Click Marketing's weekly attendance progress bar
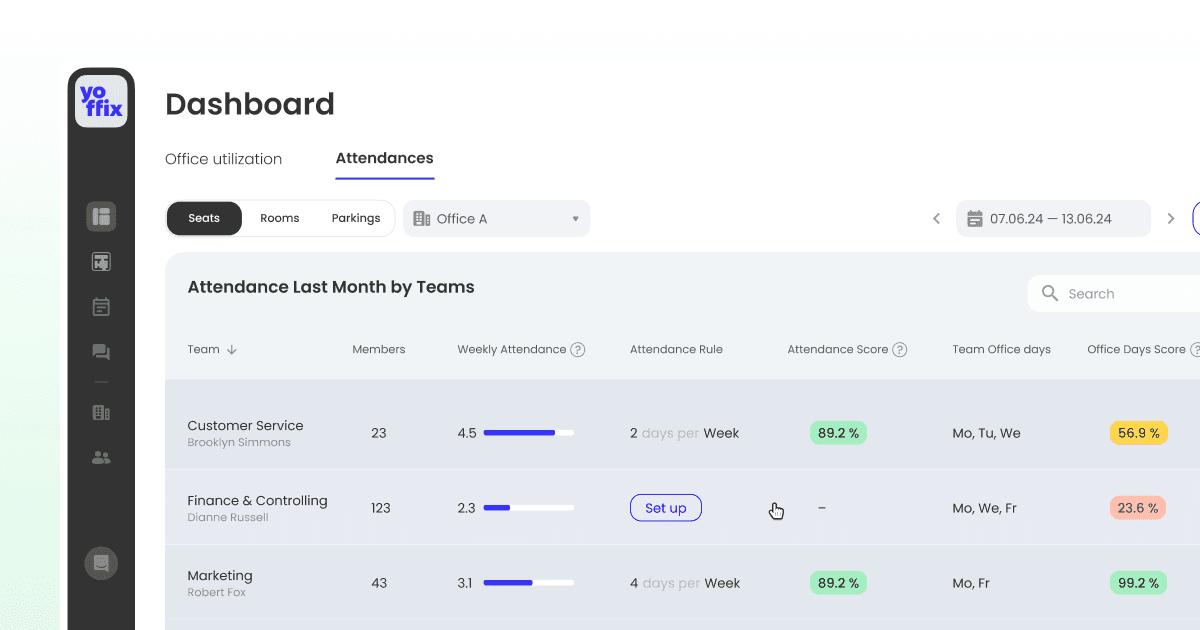The height and width of the screenshot is (630, 1200). point(527,583)
